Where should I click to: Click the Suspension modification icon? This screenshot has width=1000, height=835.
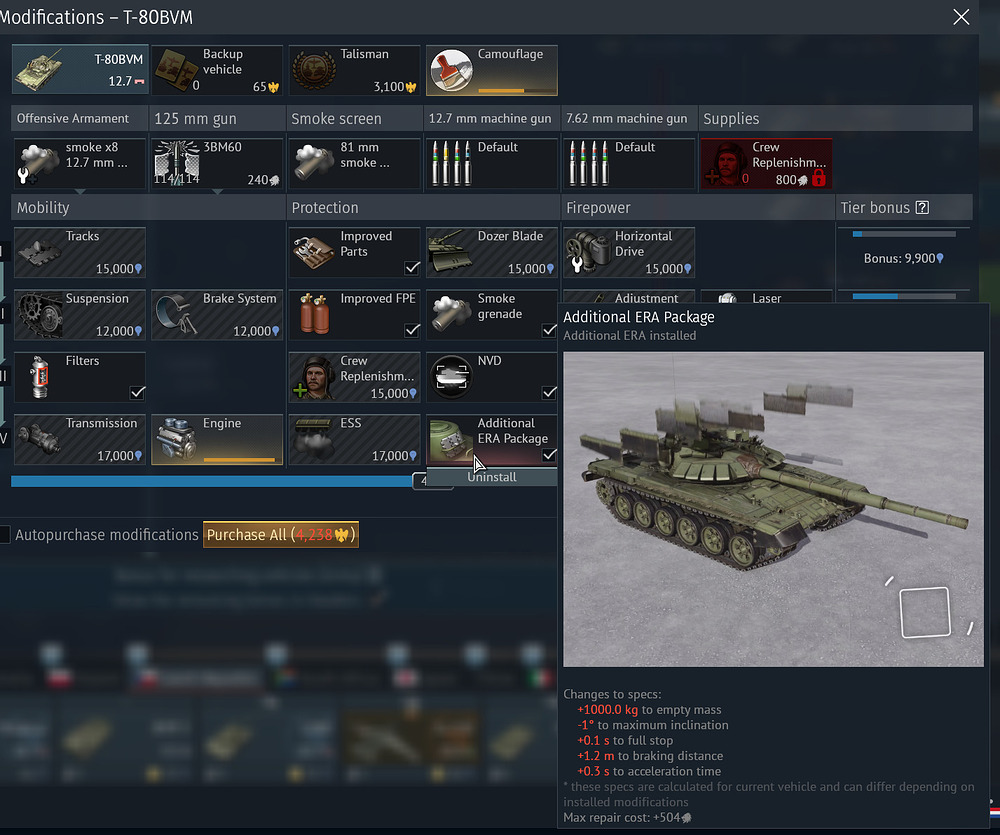click(41, 315)
